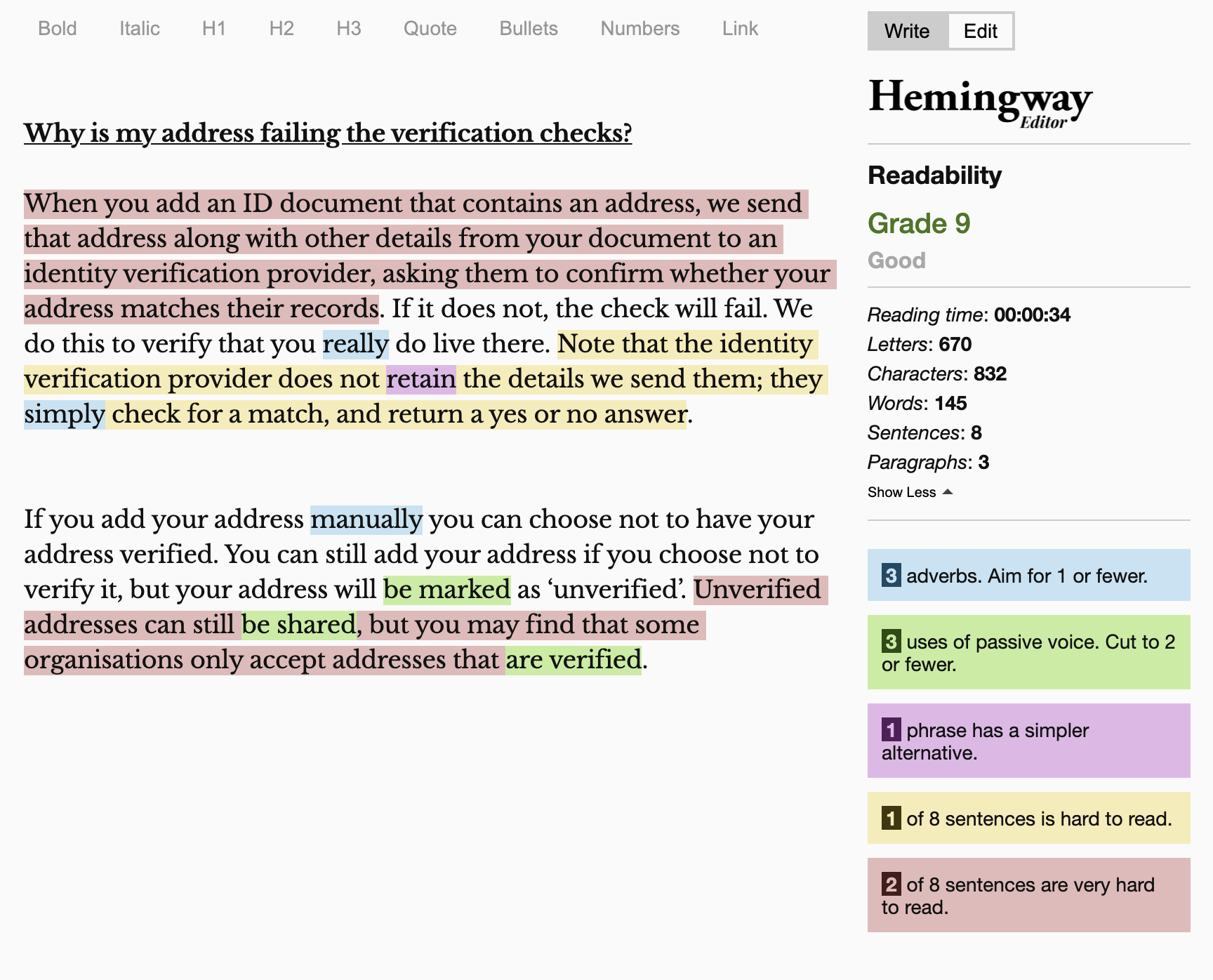Click the highlighted adverb 'manually'
Screen dimensions: 1213x980
366,519
